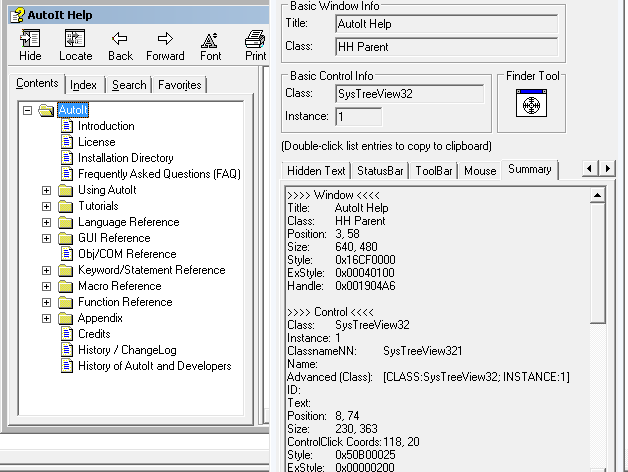Collapse the AutoIt root tree node

(x=28, y=110)
